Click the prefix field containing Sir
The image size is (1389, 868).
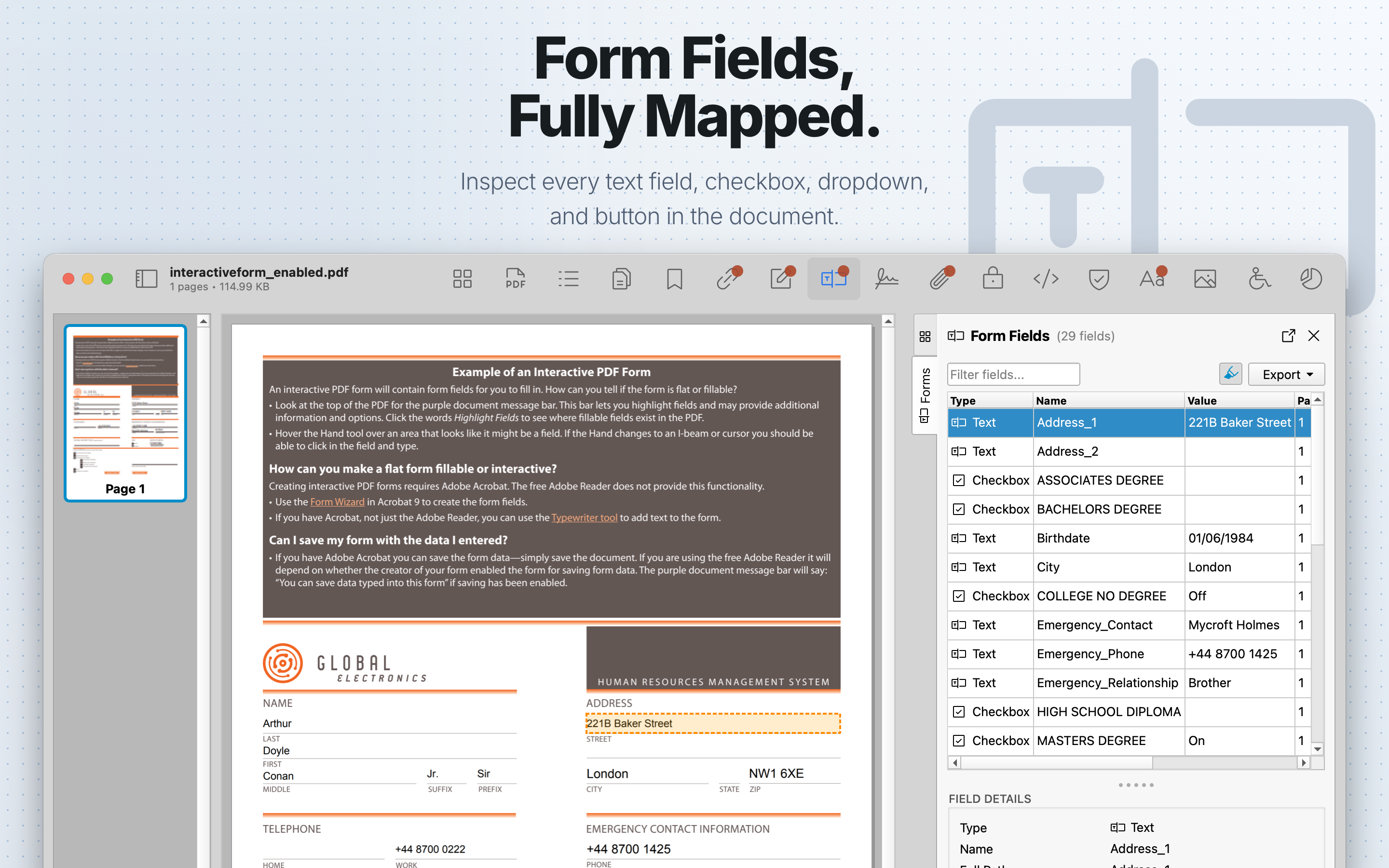[496, 774]
